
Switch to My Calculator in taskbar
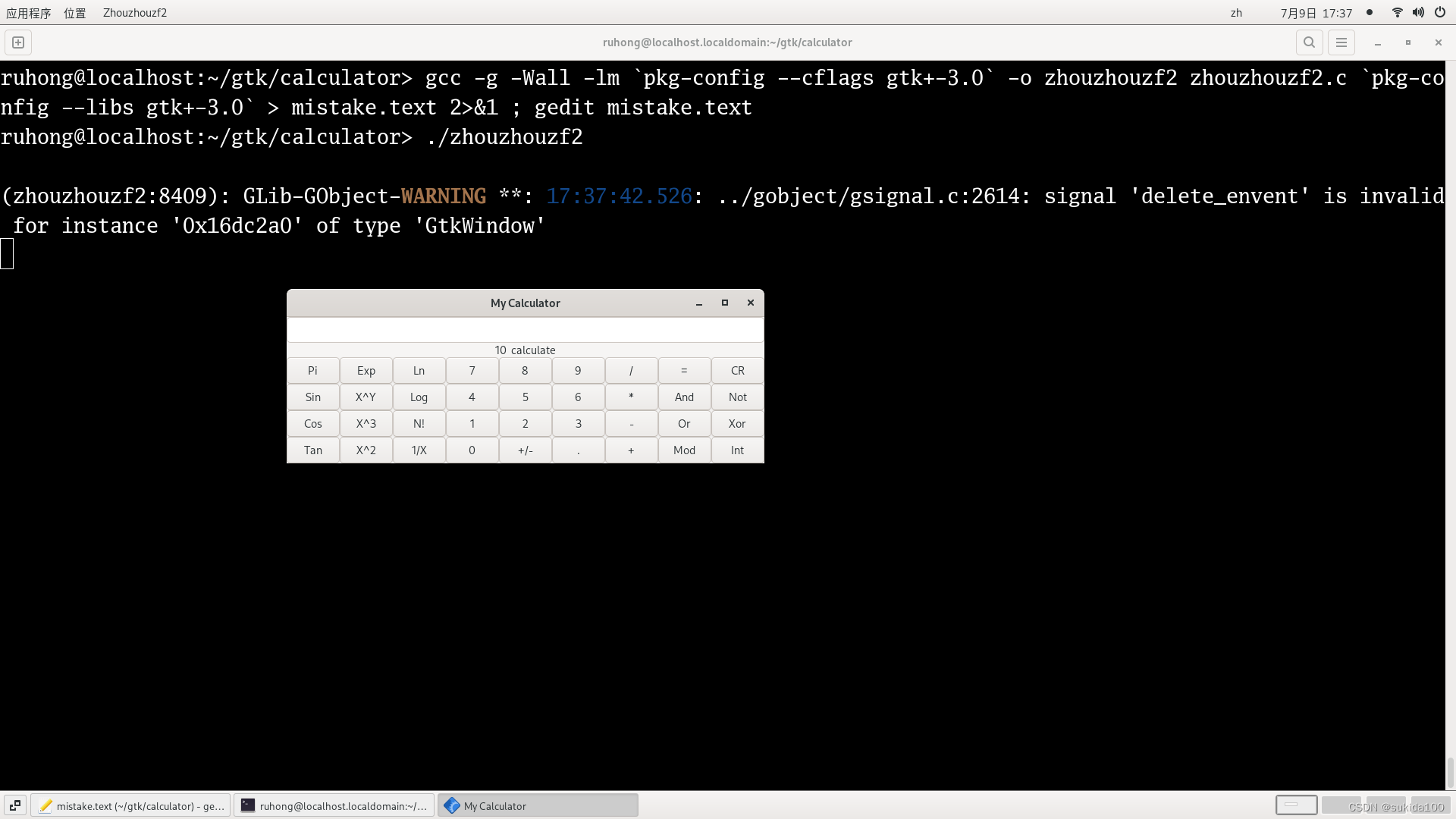(x=538, y=805)
